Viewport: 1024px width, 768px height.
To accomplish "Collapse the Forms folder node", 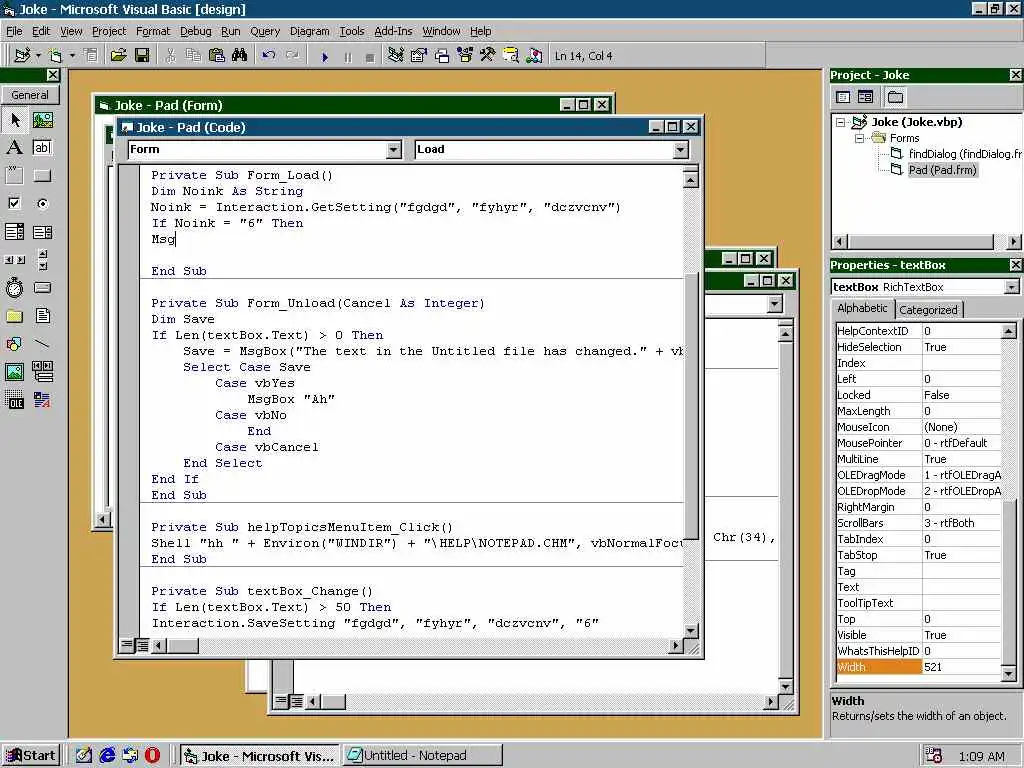I will click(859, 138).
